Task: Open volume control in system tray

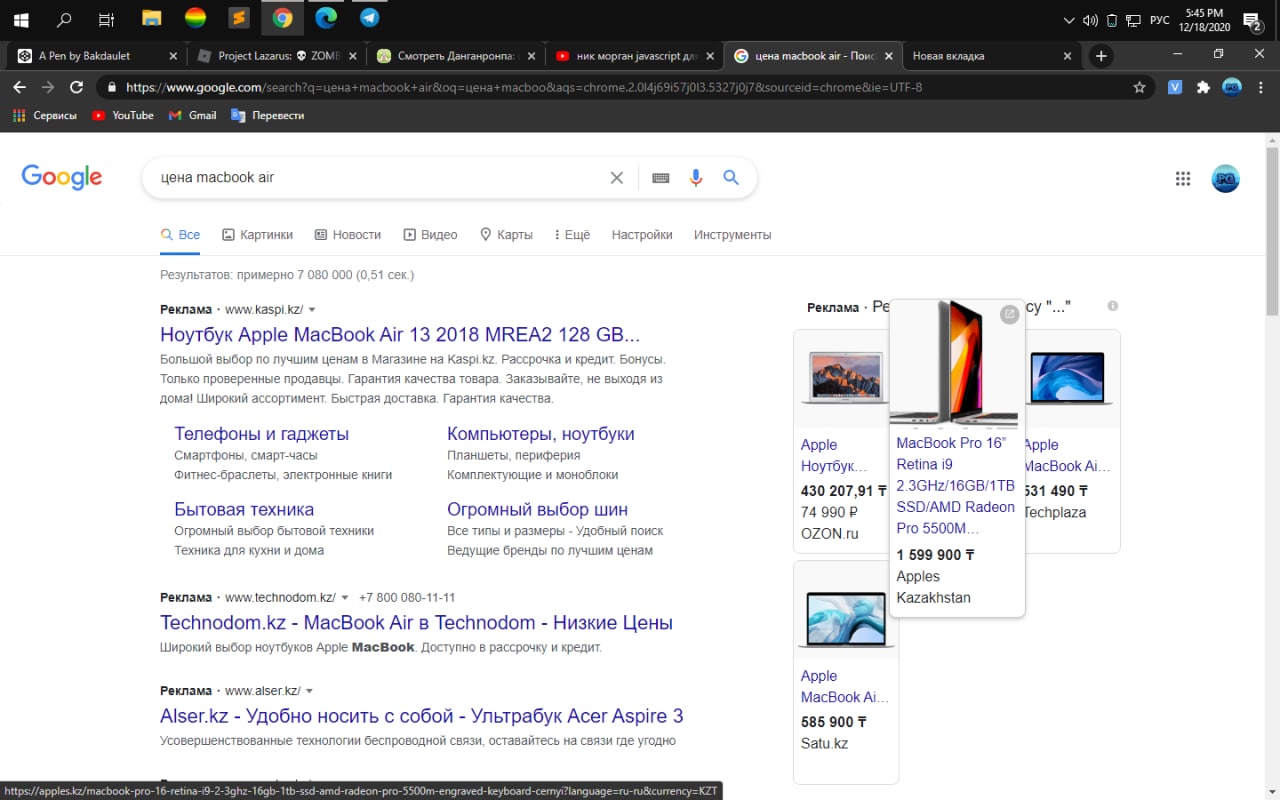Action: pyautogui.click(x=1090, y=20)
